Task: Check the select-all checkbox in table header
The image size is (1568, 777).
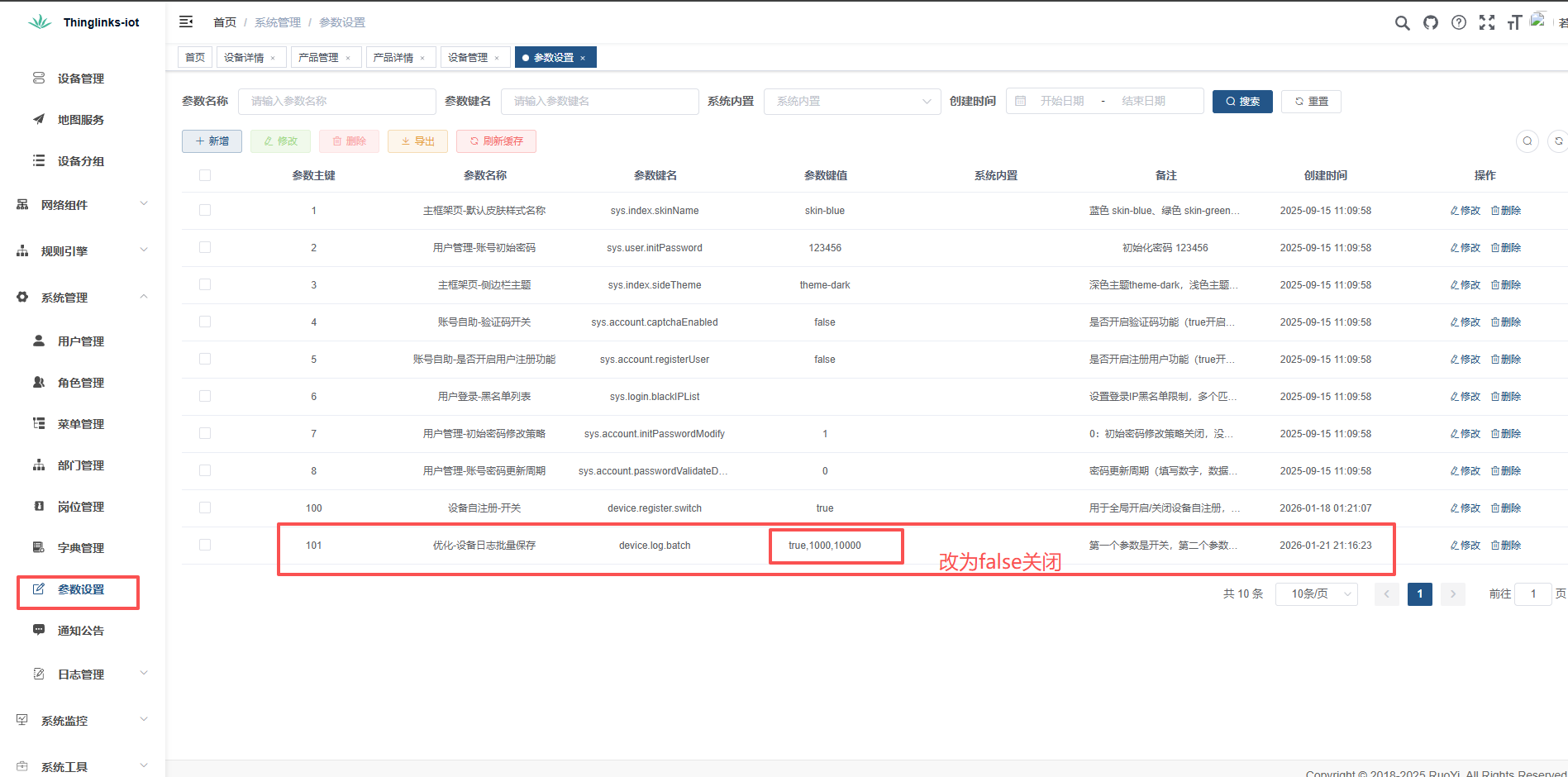Action: pyautogui.click(x=205, y=175)
